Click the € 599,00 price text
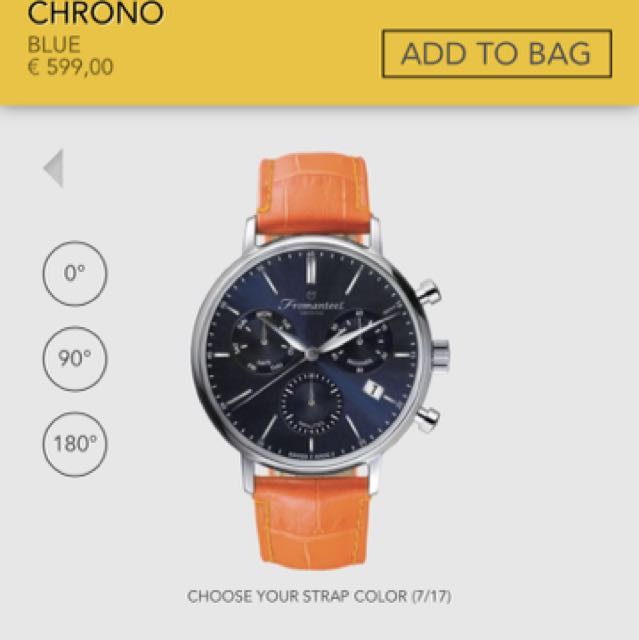Screen dimensions: 639x640 (70, 67)
